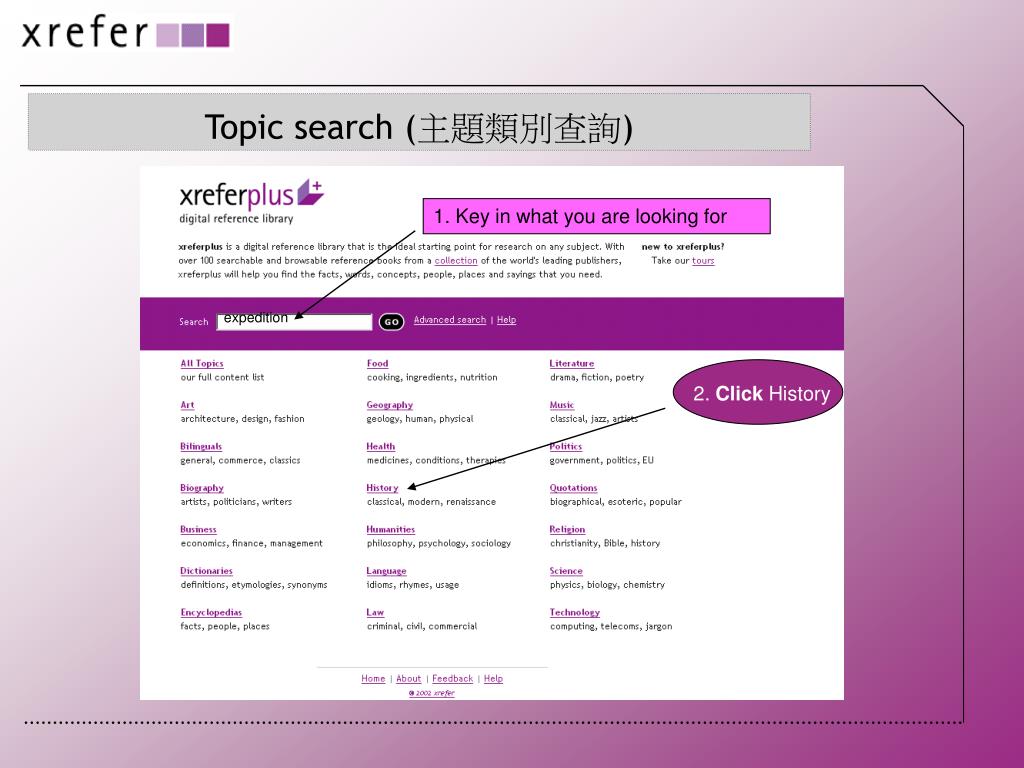The image size is (1024, 768).
Task: Click the xreferplus logo
Action: pyautogui.click(x=251, y=195)
